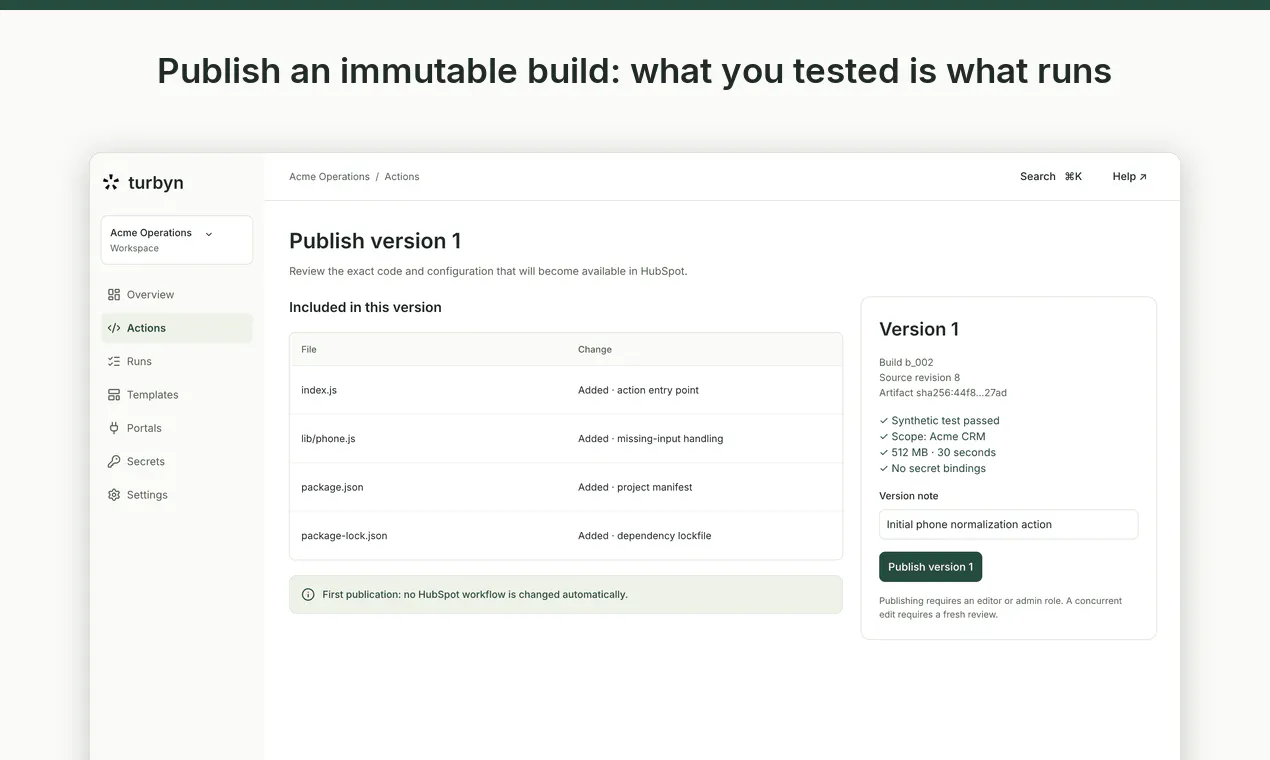
Task: Open Runs using the checklist icon
Action: [114, 362]
